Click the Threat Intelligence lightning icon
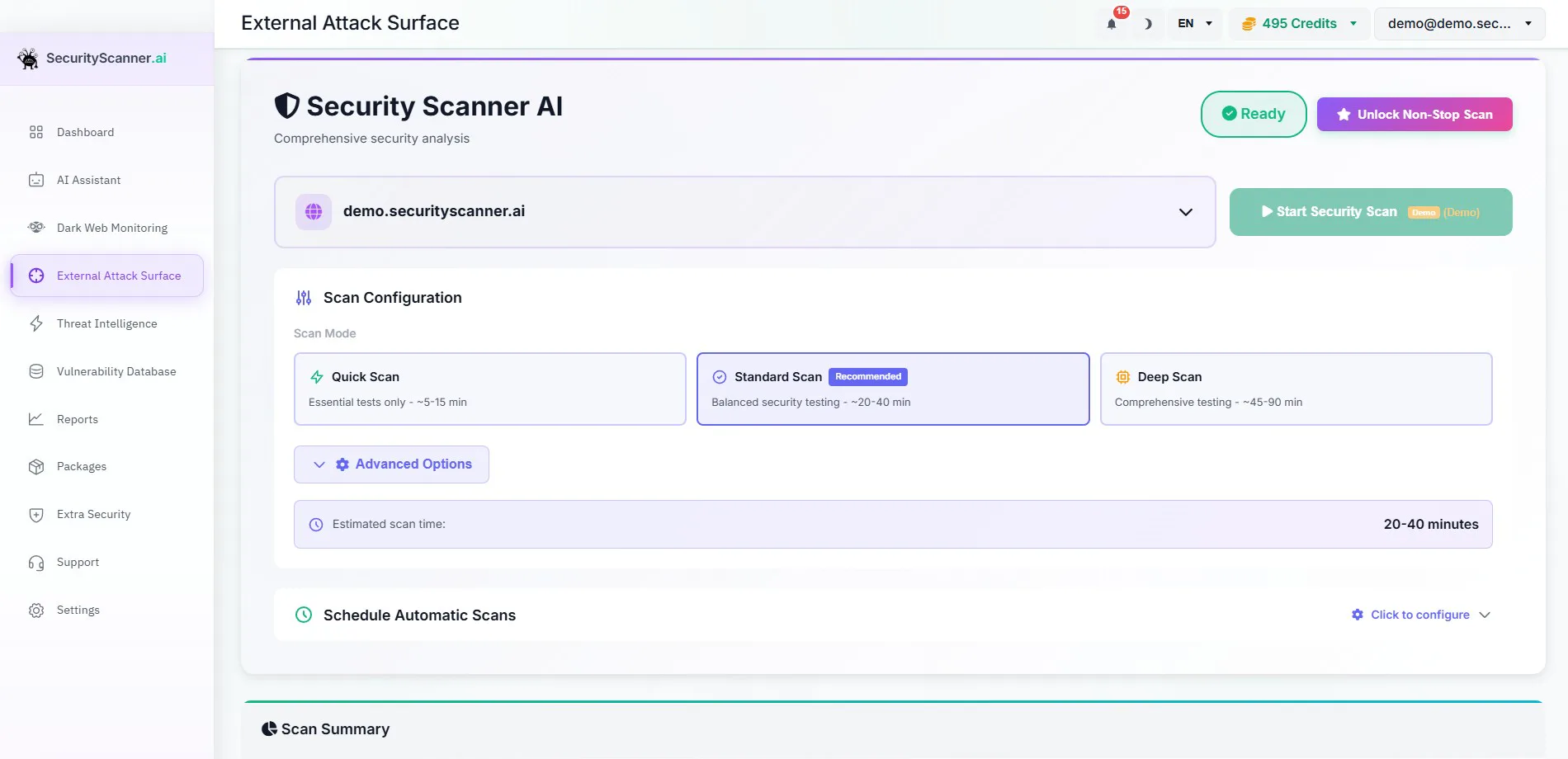The height and width of the screenshot is (759, 1568). (36, 323)
